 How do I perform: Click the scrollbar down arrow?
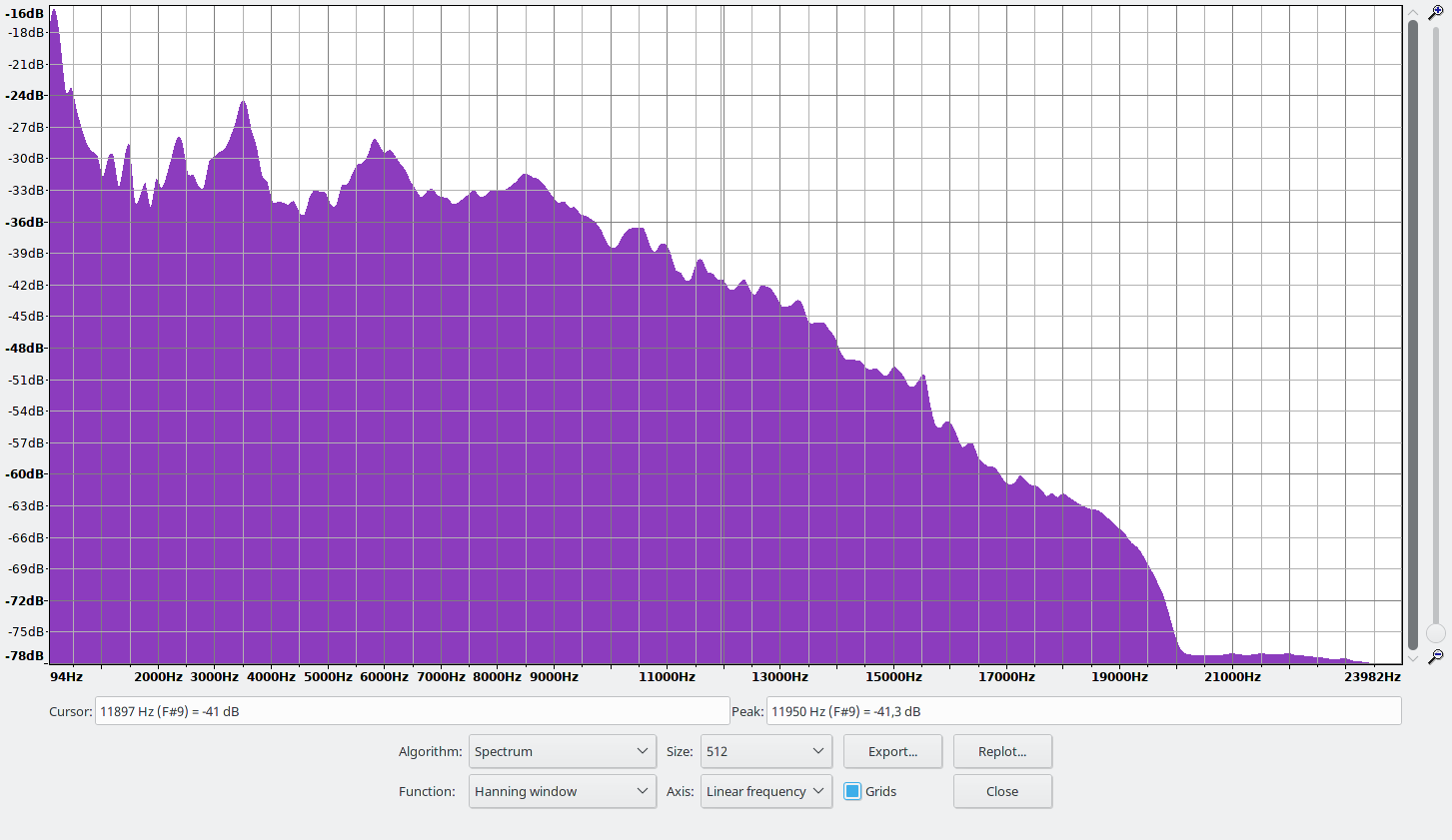coord(1413,657)
